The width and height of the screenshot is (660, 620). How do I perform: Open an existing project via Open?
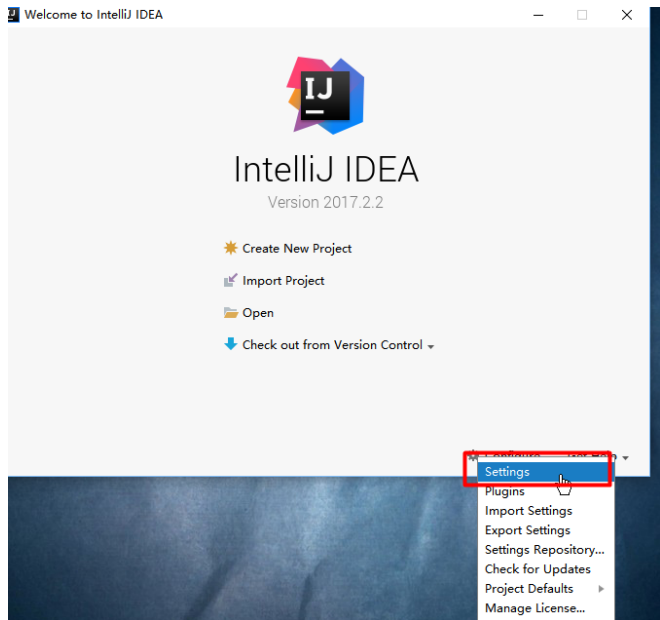click(258, 313)
